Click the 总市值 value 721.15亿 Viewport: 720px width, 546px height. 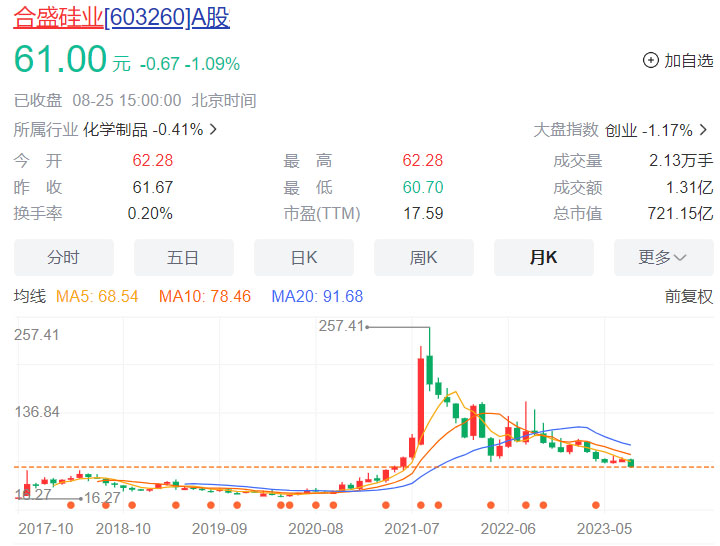click(681, 213)
